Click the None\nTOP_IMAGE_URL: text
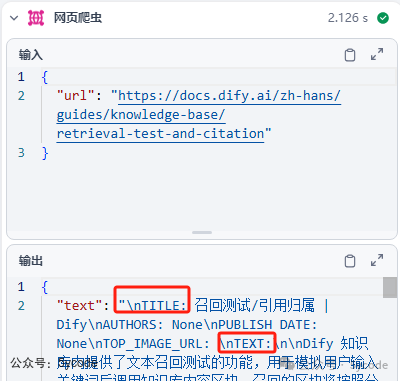The width and height of the screenshot is (400, 381). (x=133, y=344)
